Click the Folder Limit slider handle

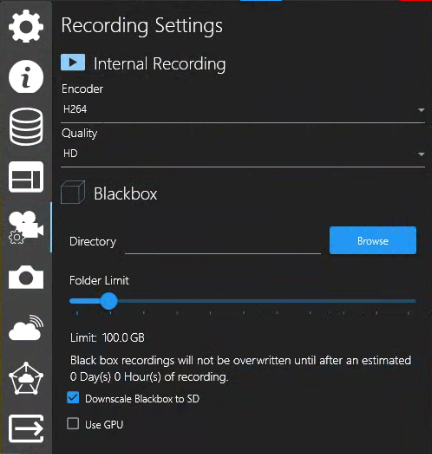(109, 301)
